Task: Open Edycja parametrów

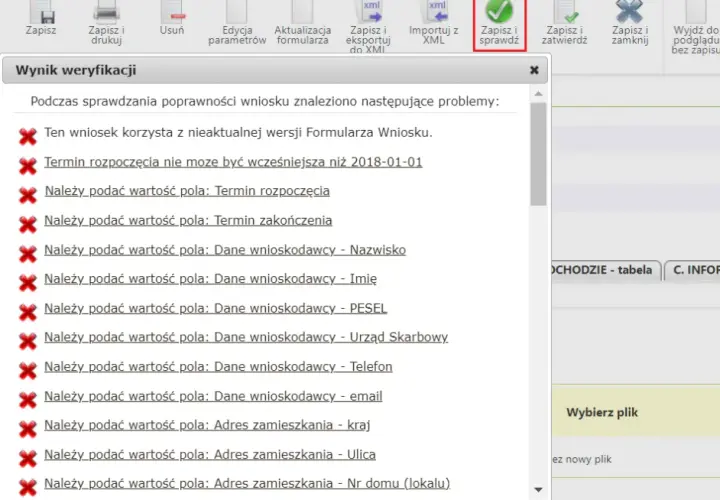Action: coord(237,22)
